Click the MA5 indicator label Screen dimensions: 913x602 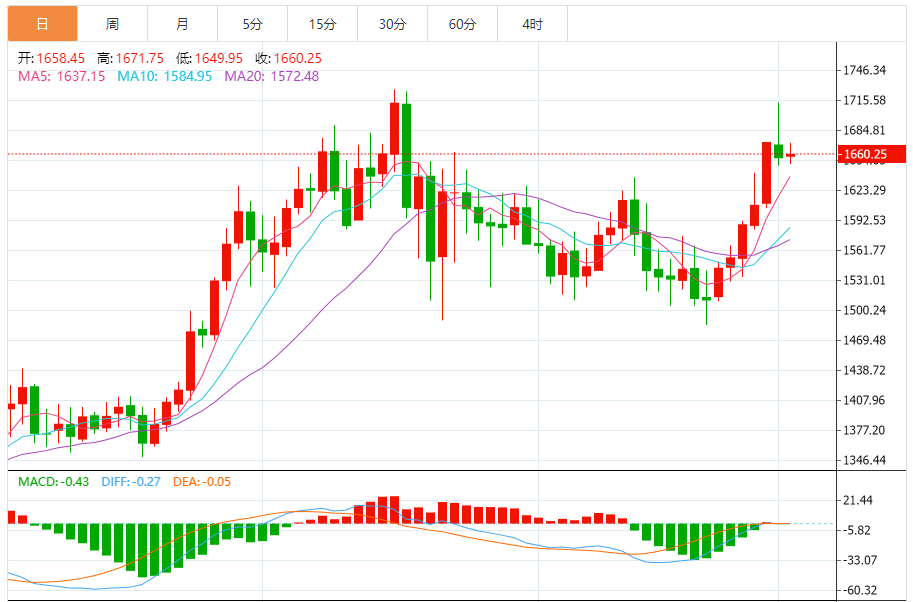(61, 76)
